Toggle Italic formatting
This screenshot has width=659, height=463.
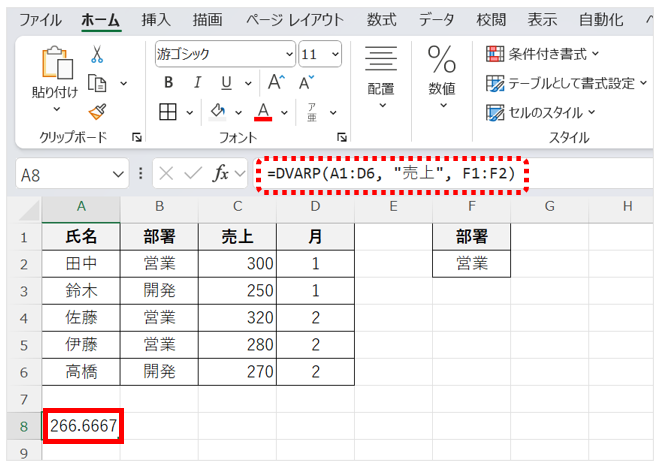click(x=196, y=83)
